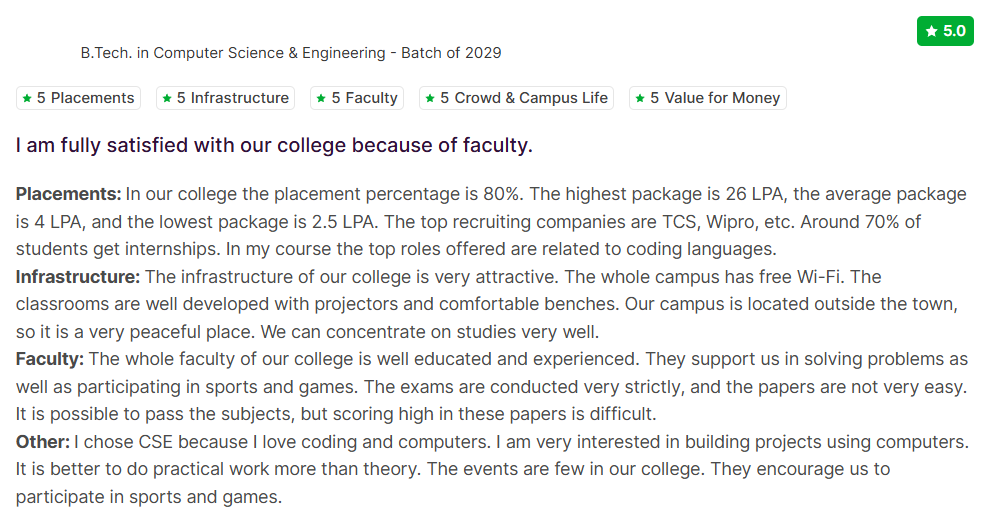Select the "5 Faculty" rating chip label
The width and height of the screenshot is (991, 512).
[365, 98]
